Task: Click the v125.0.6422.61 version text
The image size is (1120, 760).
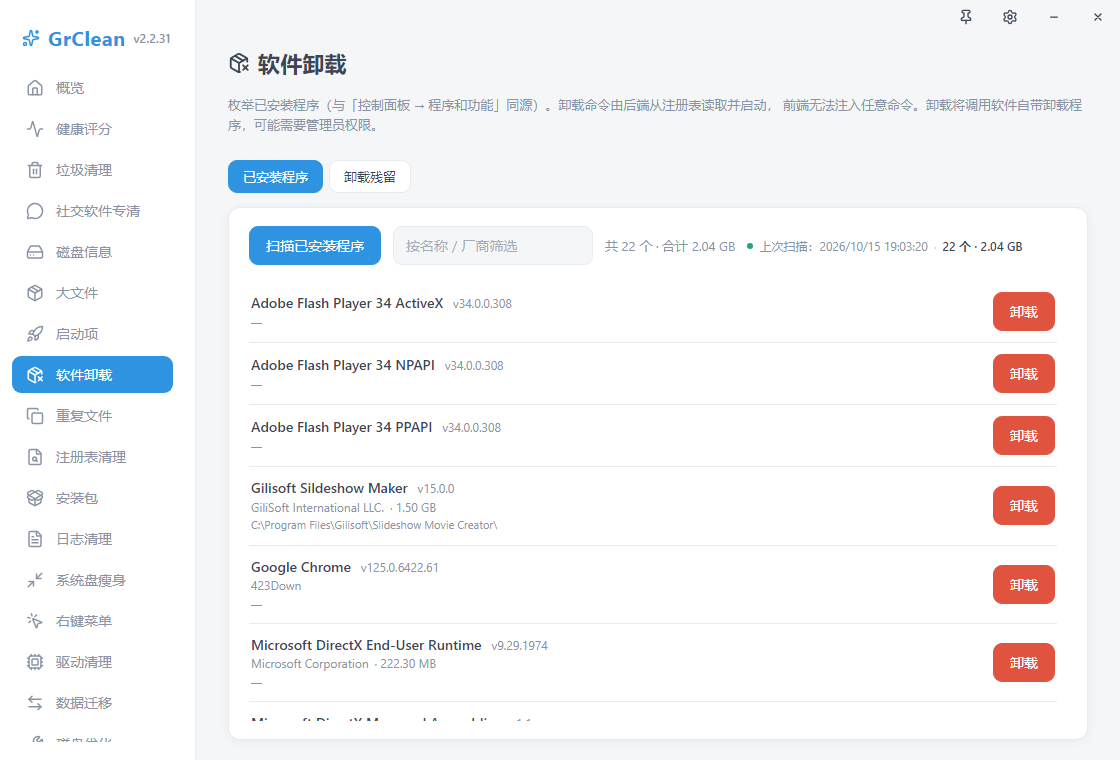Action: [x=399, y=568]
